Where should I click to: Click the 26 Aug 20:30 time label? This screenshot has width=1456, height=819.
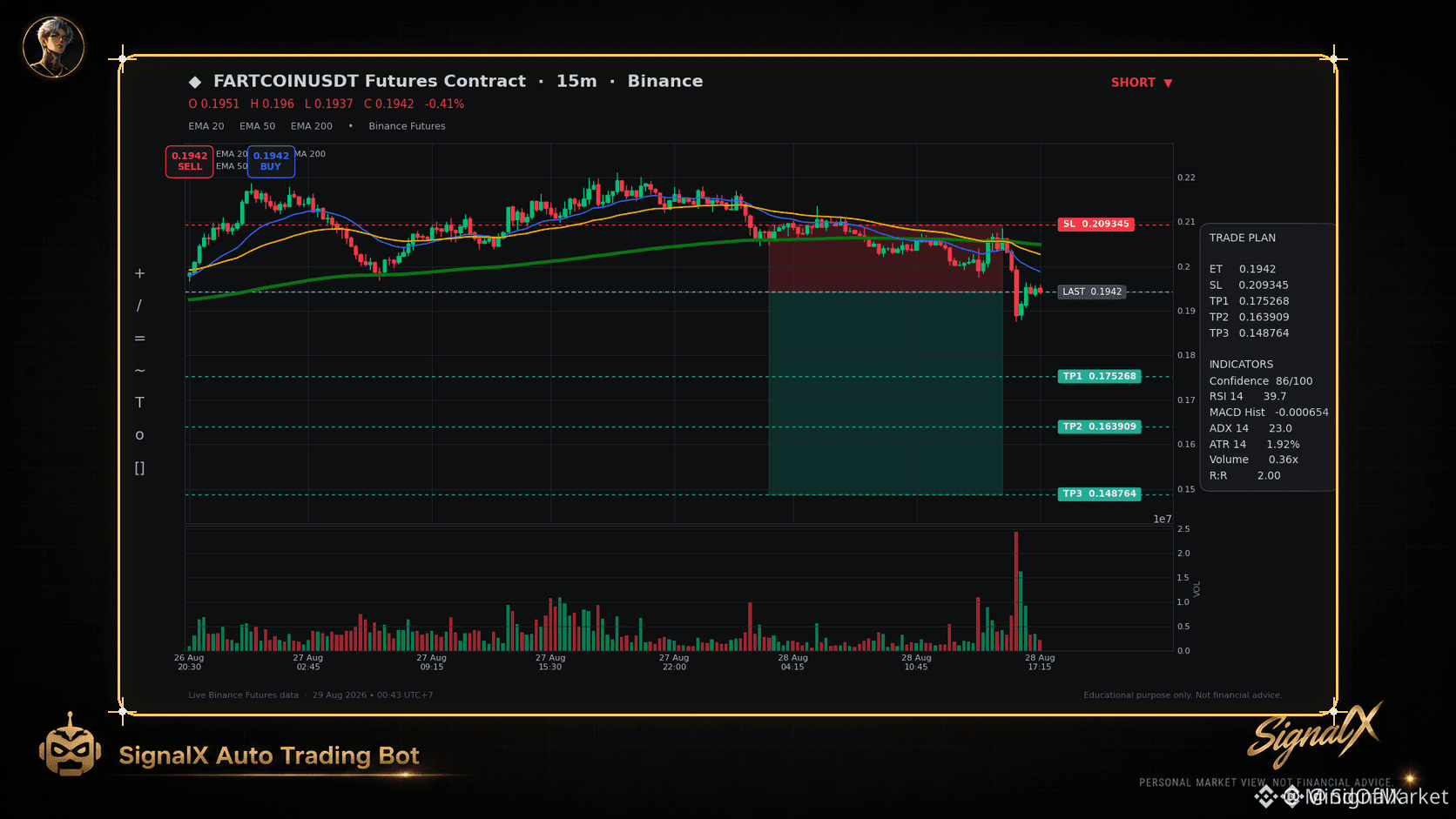tap(189, 662)
